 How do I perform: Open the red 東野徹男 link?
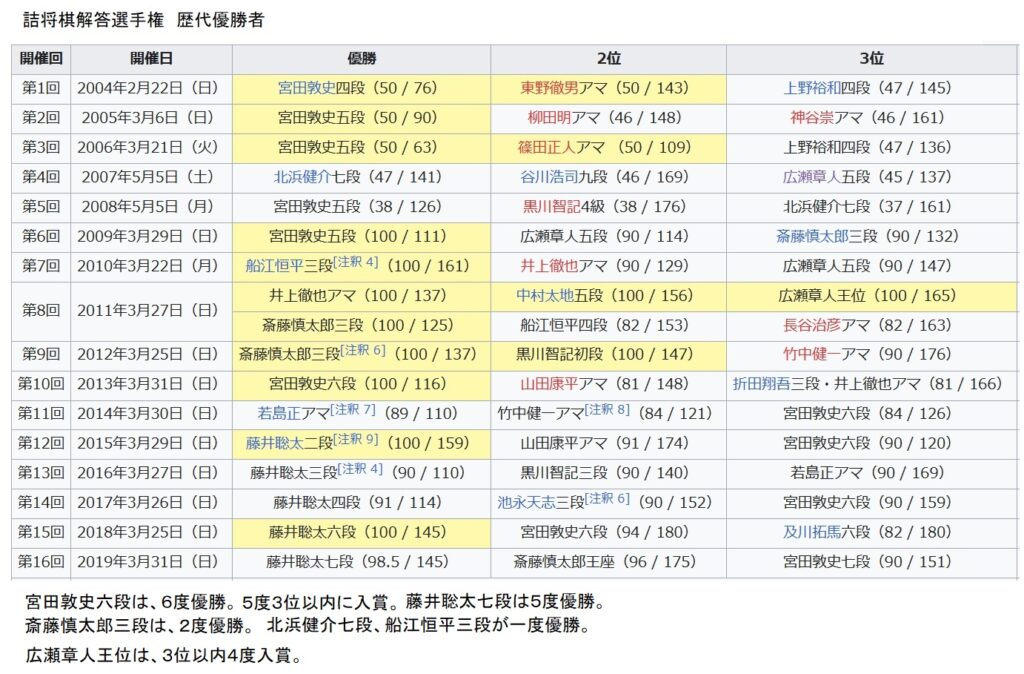549,88
